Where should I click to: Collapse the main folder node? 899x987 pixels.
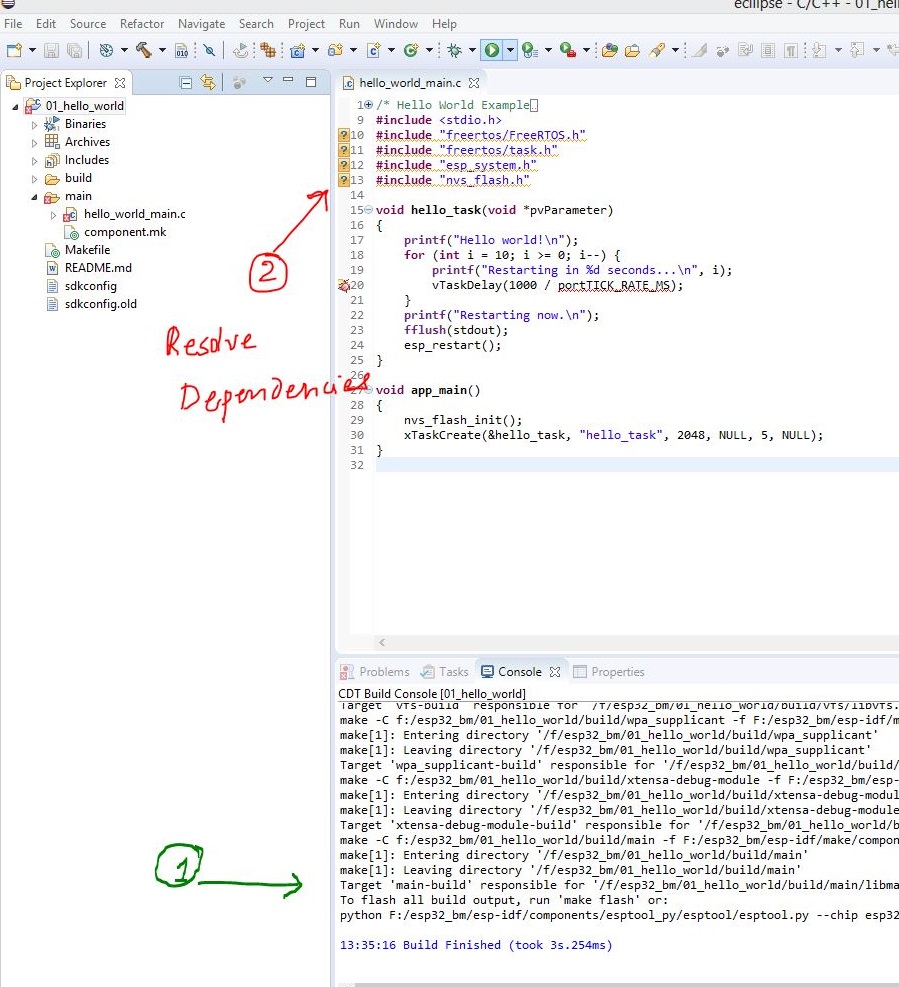pyautogui.click(x=34, y=197)
